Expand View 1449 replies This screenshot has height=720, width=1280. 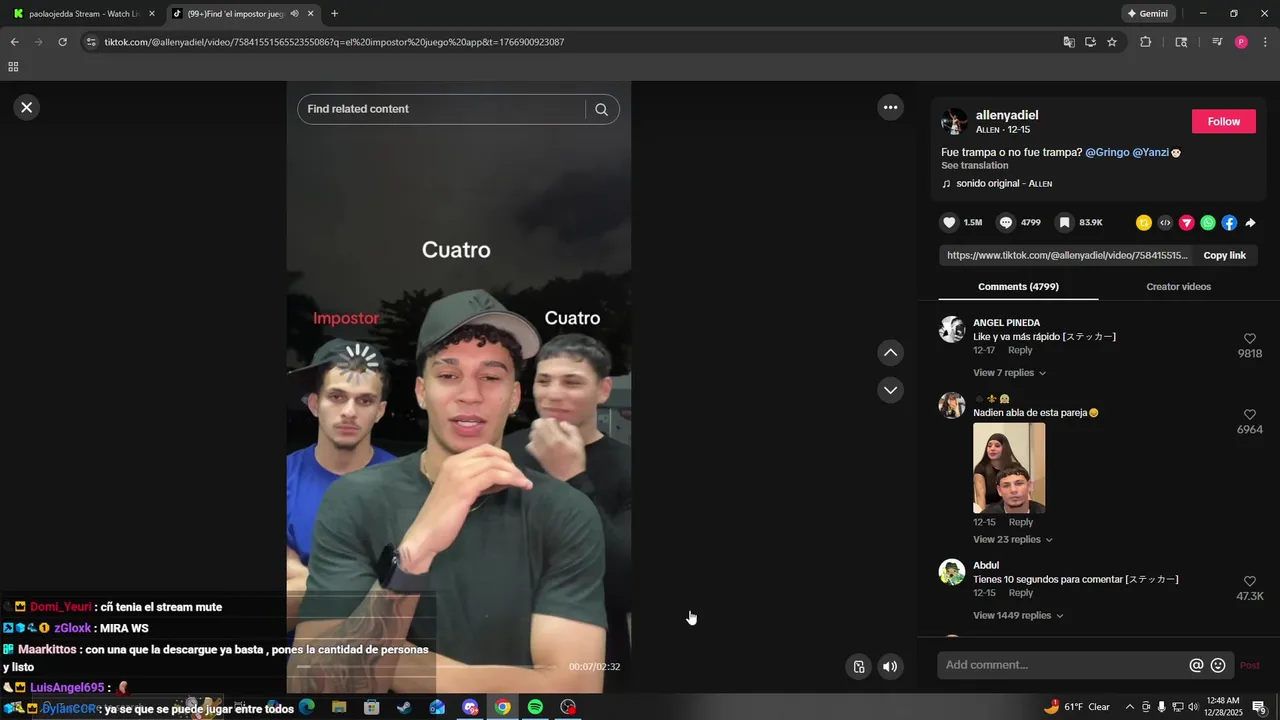tap(1018, 616)
